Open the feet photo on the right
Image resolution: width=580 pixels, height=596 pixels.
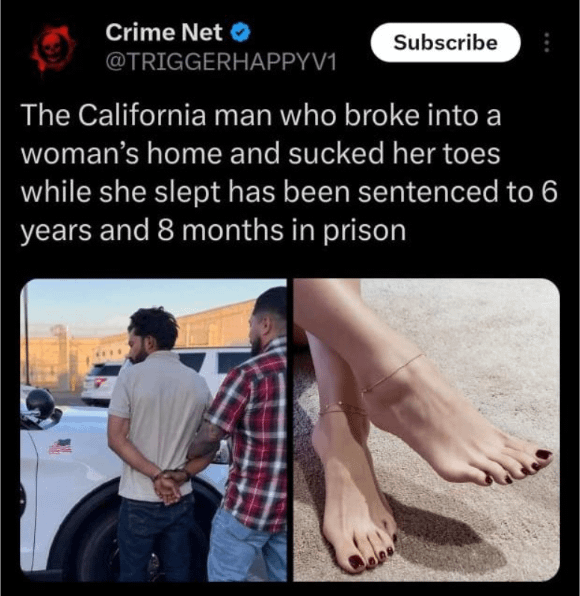coord(426,430)
